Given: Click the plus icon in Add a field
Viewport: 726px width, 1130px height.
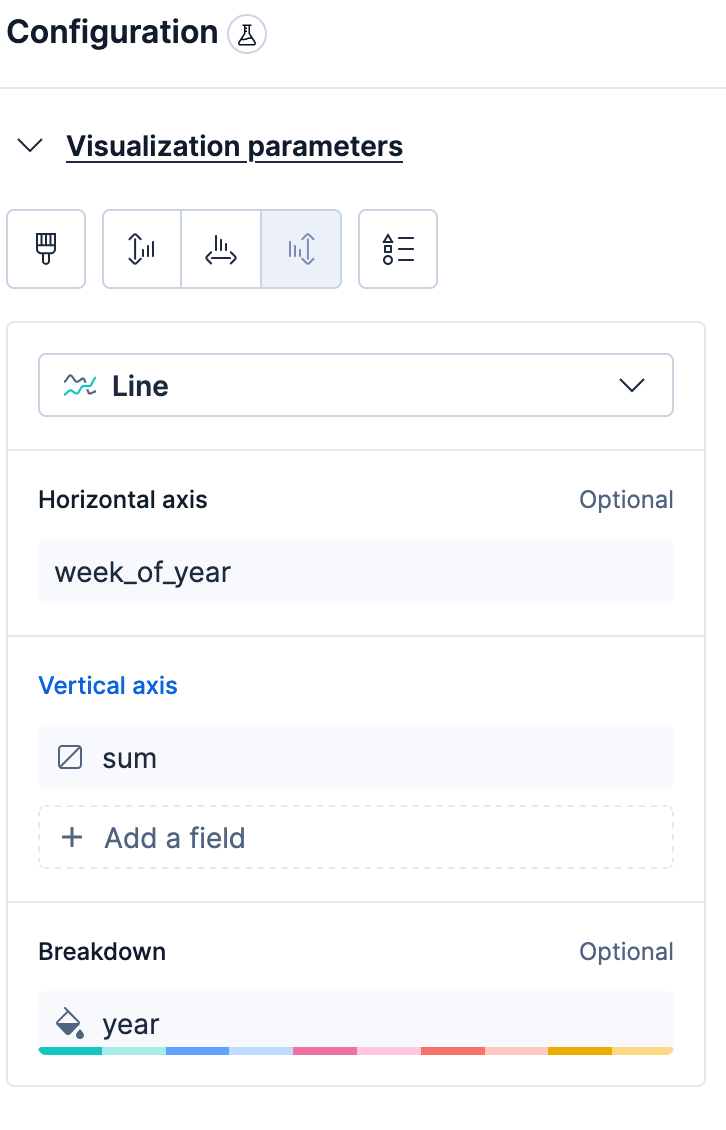Looking at the screenshot, I should pyautogui.click(x=72, y=837).
